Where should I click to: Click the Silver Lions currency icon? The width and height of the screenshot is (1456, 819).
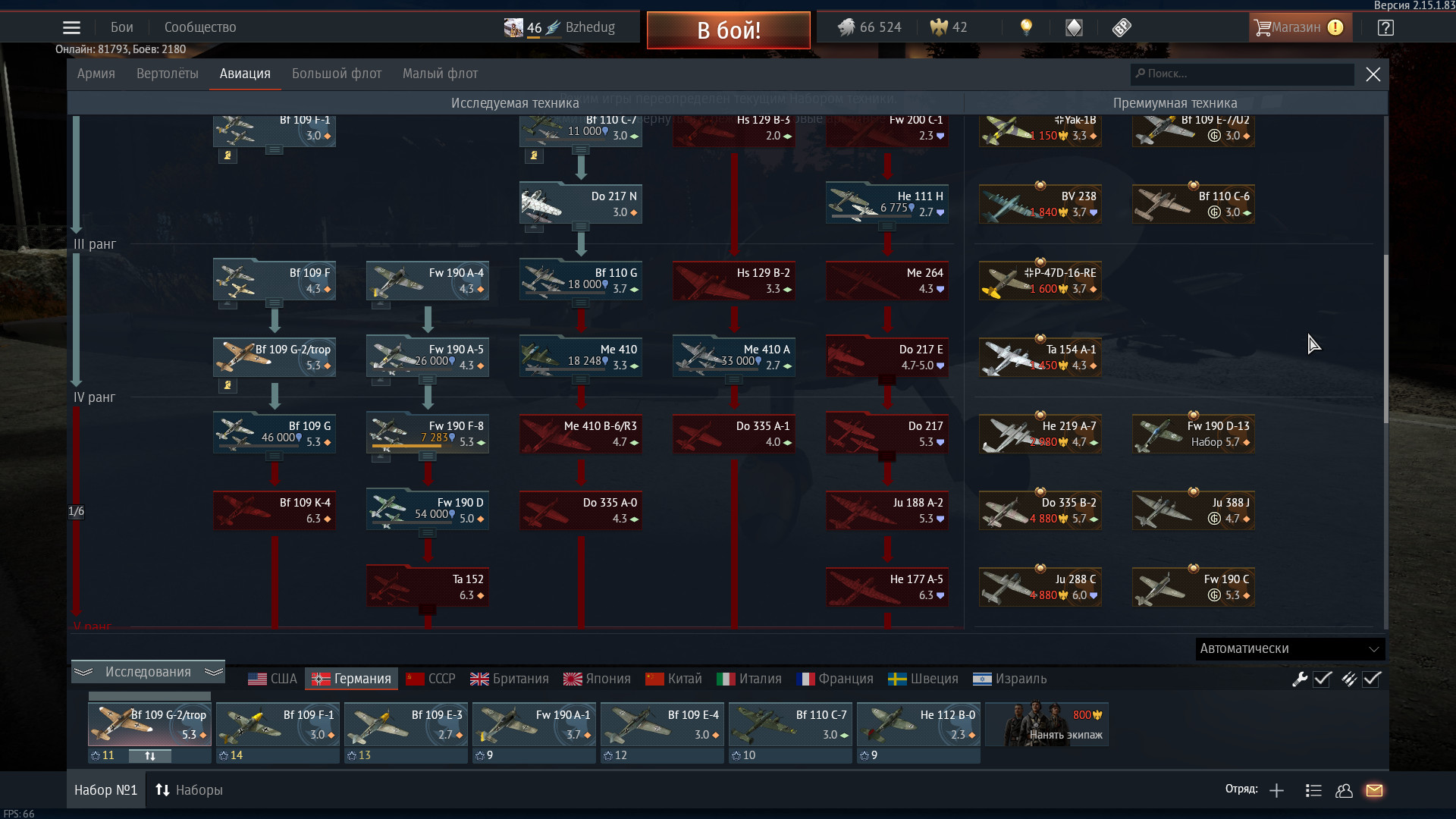click(846, 28)
